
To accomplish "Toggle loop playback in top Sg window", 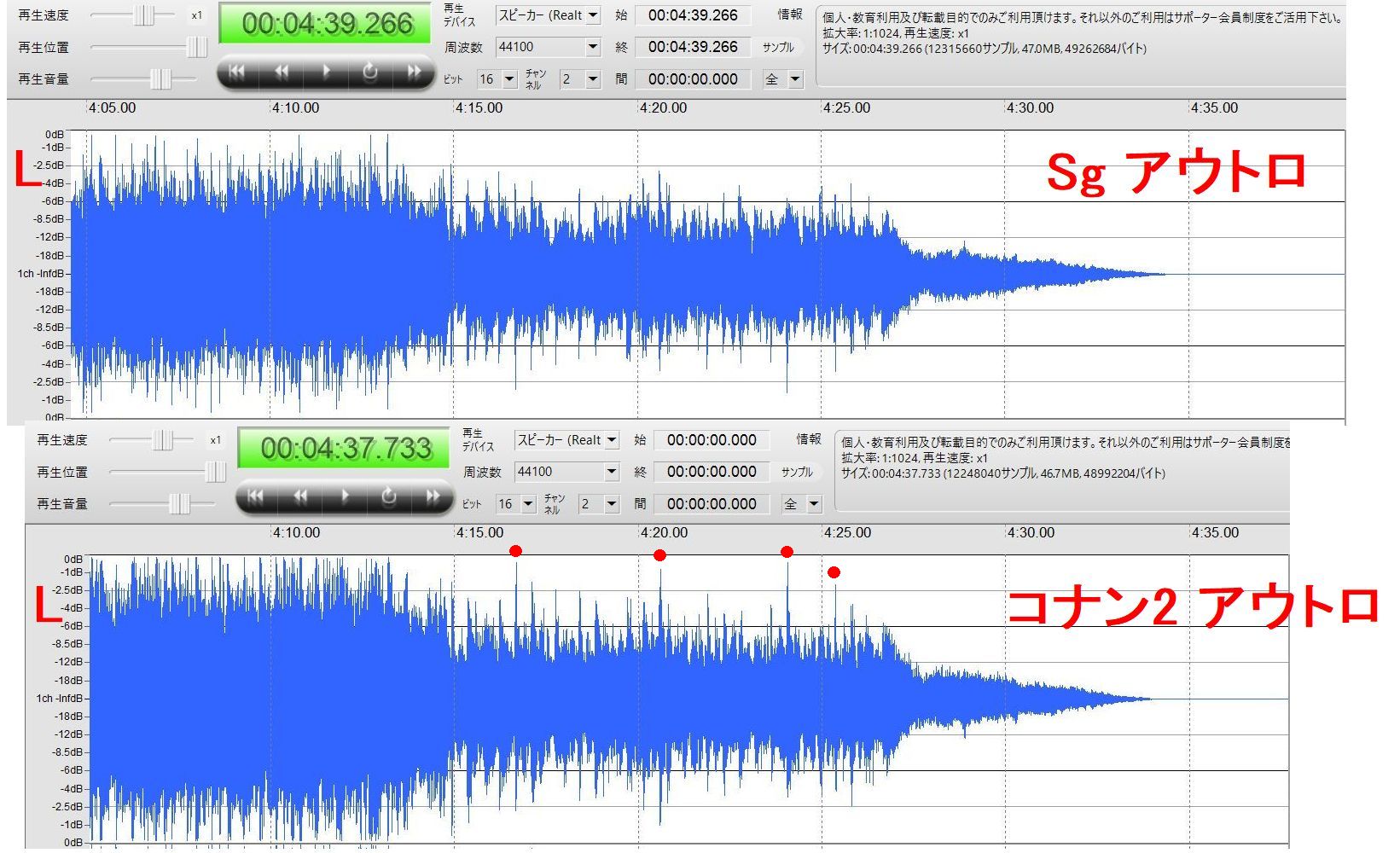I will pyautogui.click(x=370, y=73).
